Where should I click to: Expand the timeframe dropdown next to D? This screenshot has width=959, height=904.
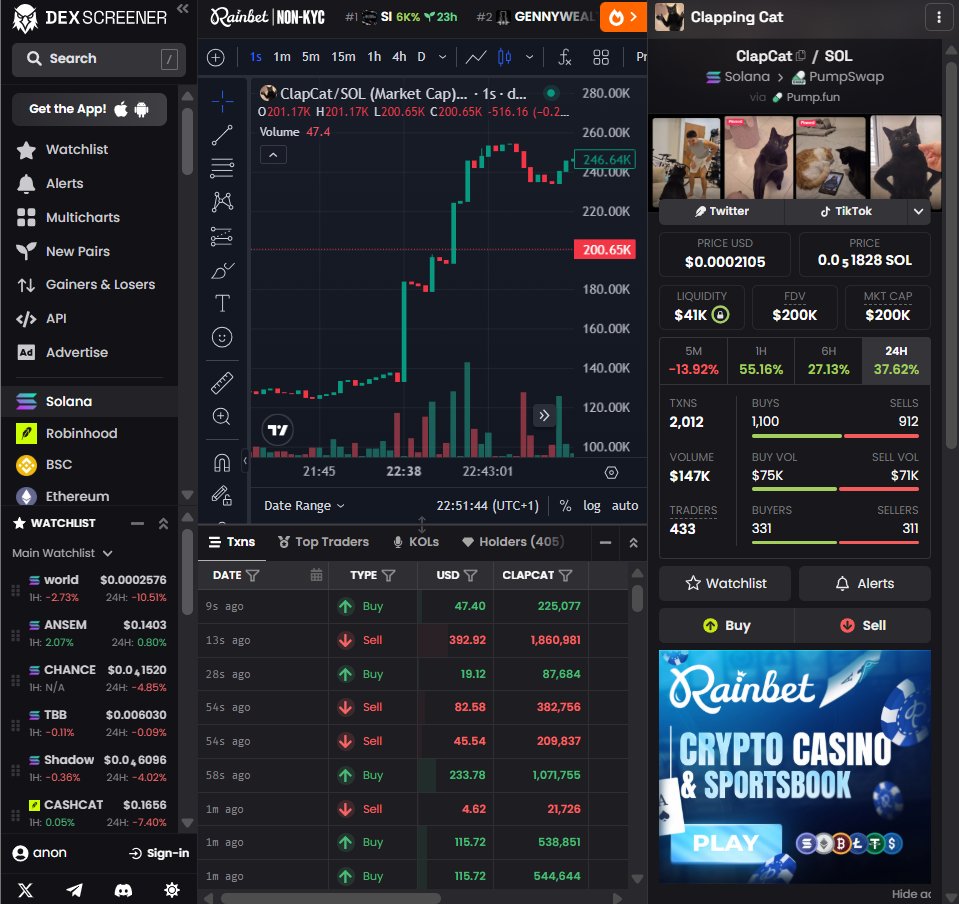(x=442, y=57)
